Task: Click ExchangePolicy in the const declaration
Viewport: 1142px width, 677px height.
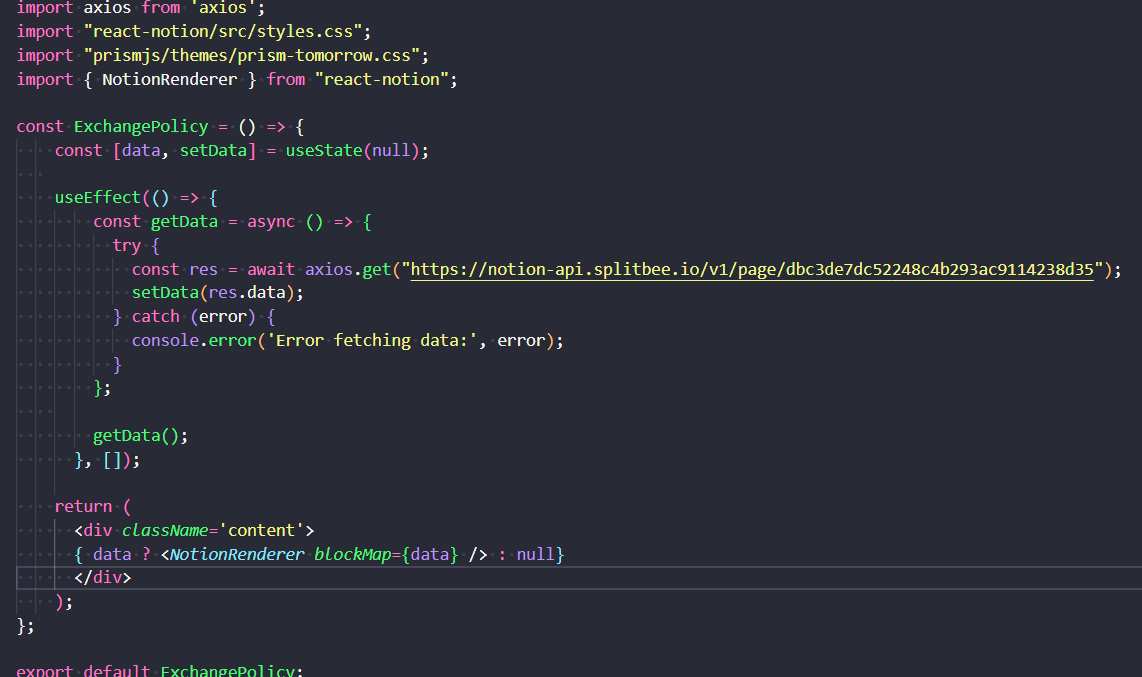Action: point(141,127)
